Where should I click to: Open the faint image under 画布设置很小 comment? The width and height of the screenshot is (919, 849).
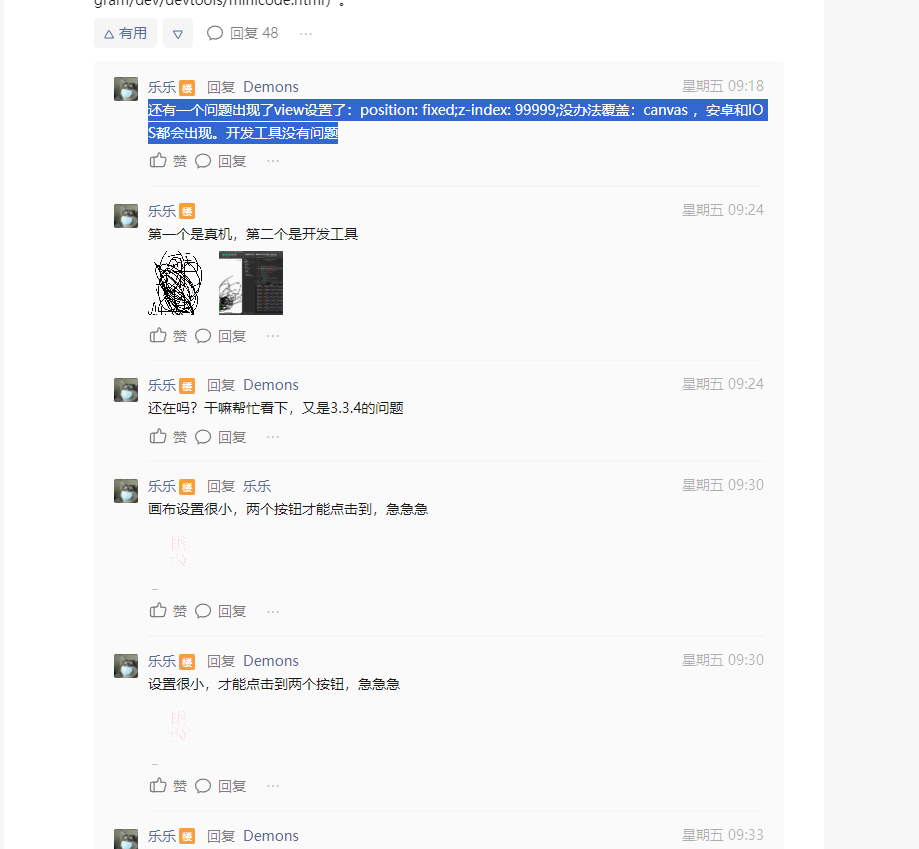point(178,551)
